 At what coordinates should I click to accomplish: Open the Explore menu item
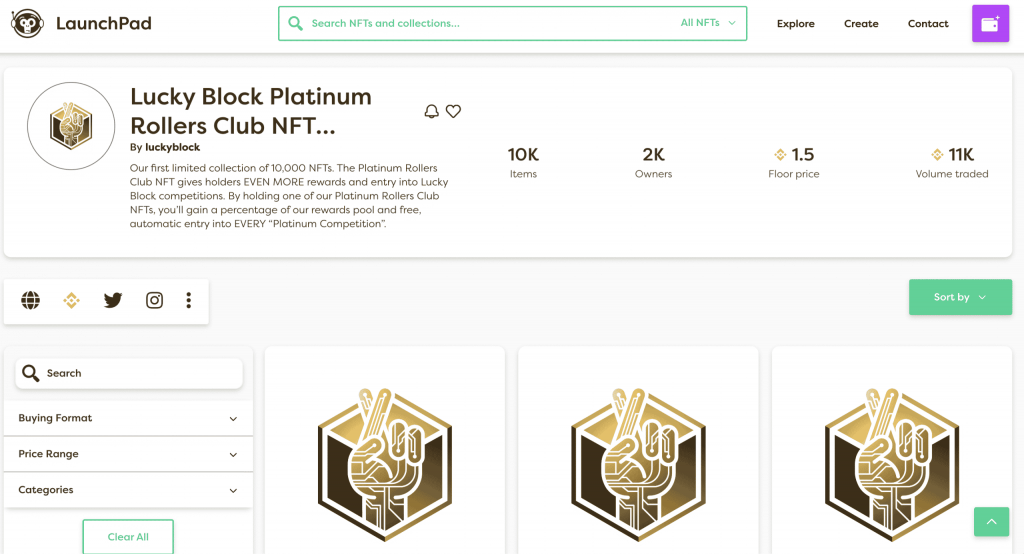795,24
